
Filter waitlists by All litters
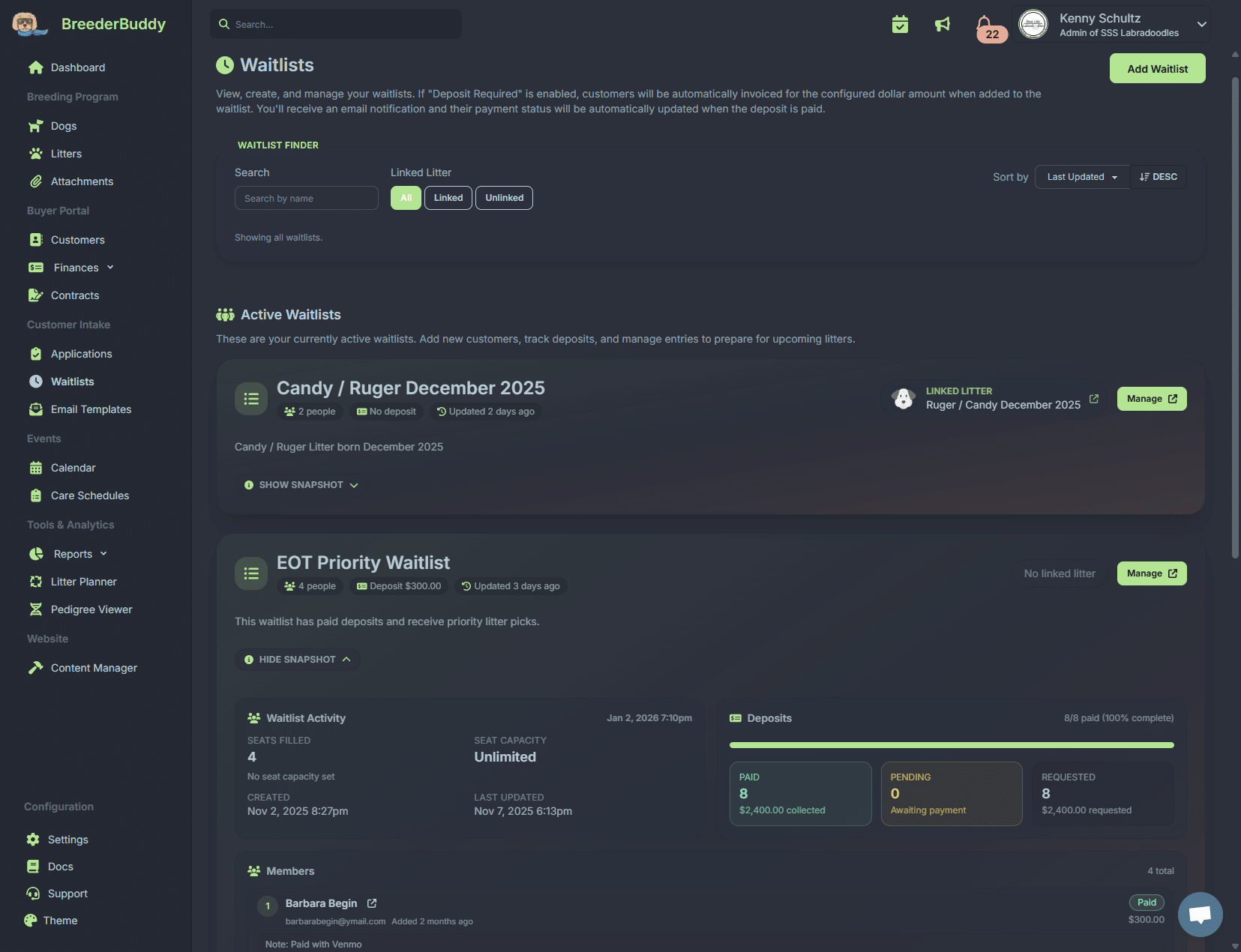pos(406,198)
